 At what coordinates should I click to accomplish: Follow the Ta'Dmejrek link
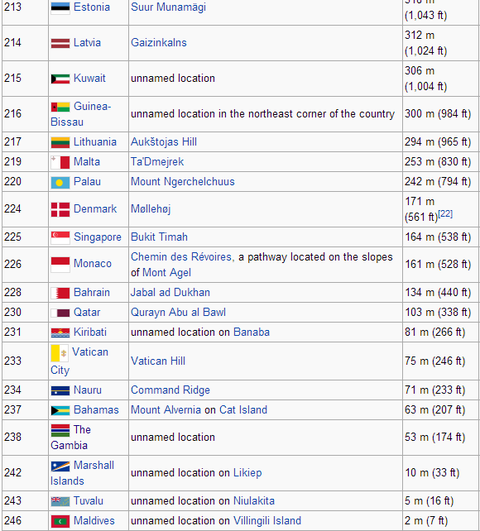coord(158,162)
